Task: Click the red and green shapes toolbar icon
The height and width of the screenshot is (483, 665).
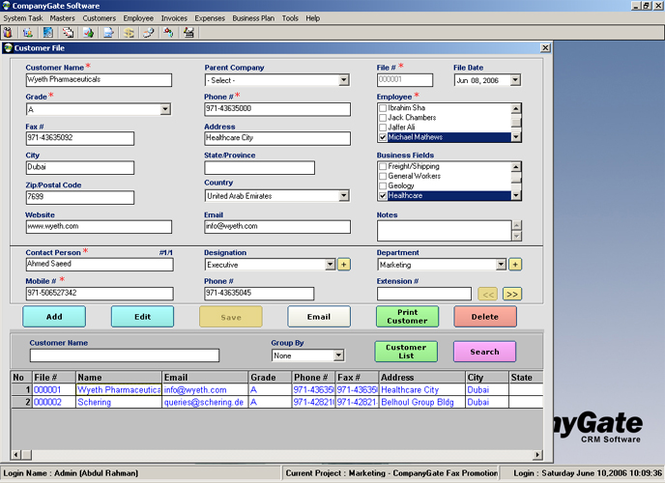Action: click(168, 32)
